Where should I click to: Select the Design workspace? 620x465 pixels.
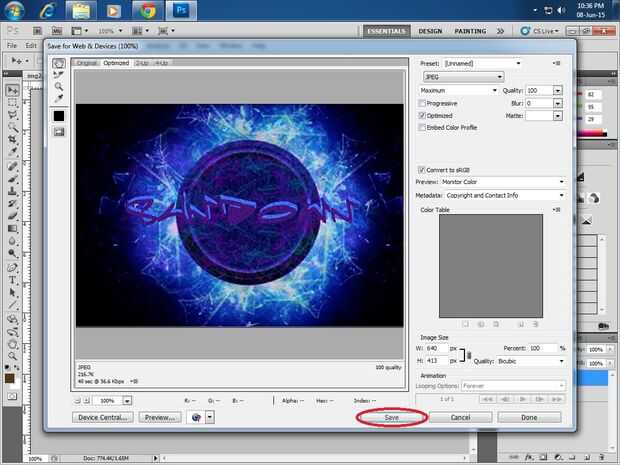pos(430,31)
